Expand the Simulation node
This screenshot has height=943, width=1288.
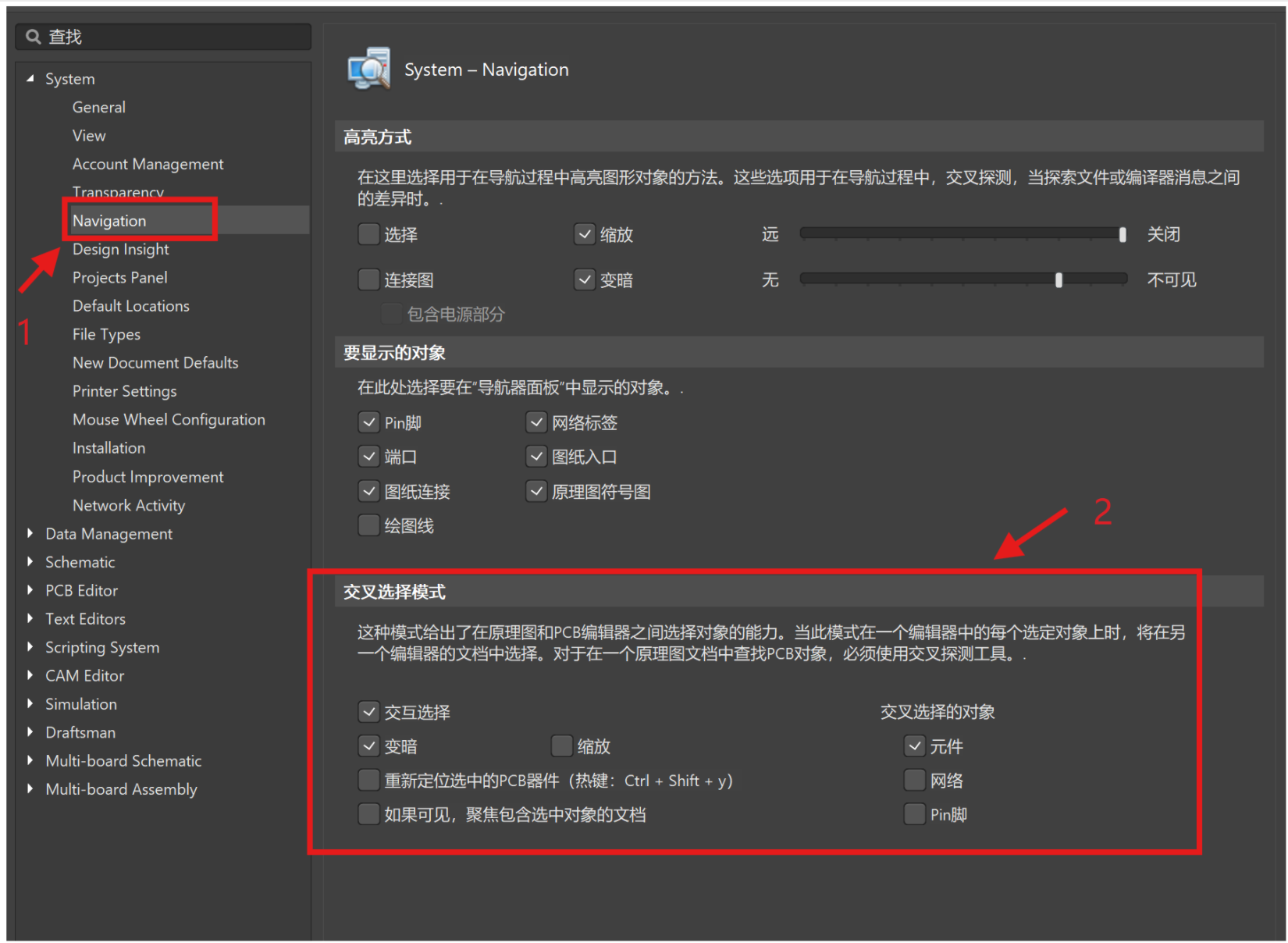point(30,703)
